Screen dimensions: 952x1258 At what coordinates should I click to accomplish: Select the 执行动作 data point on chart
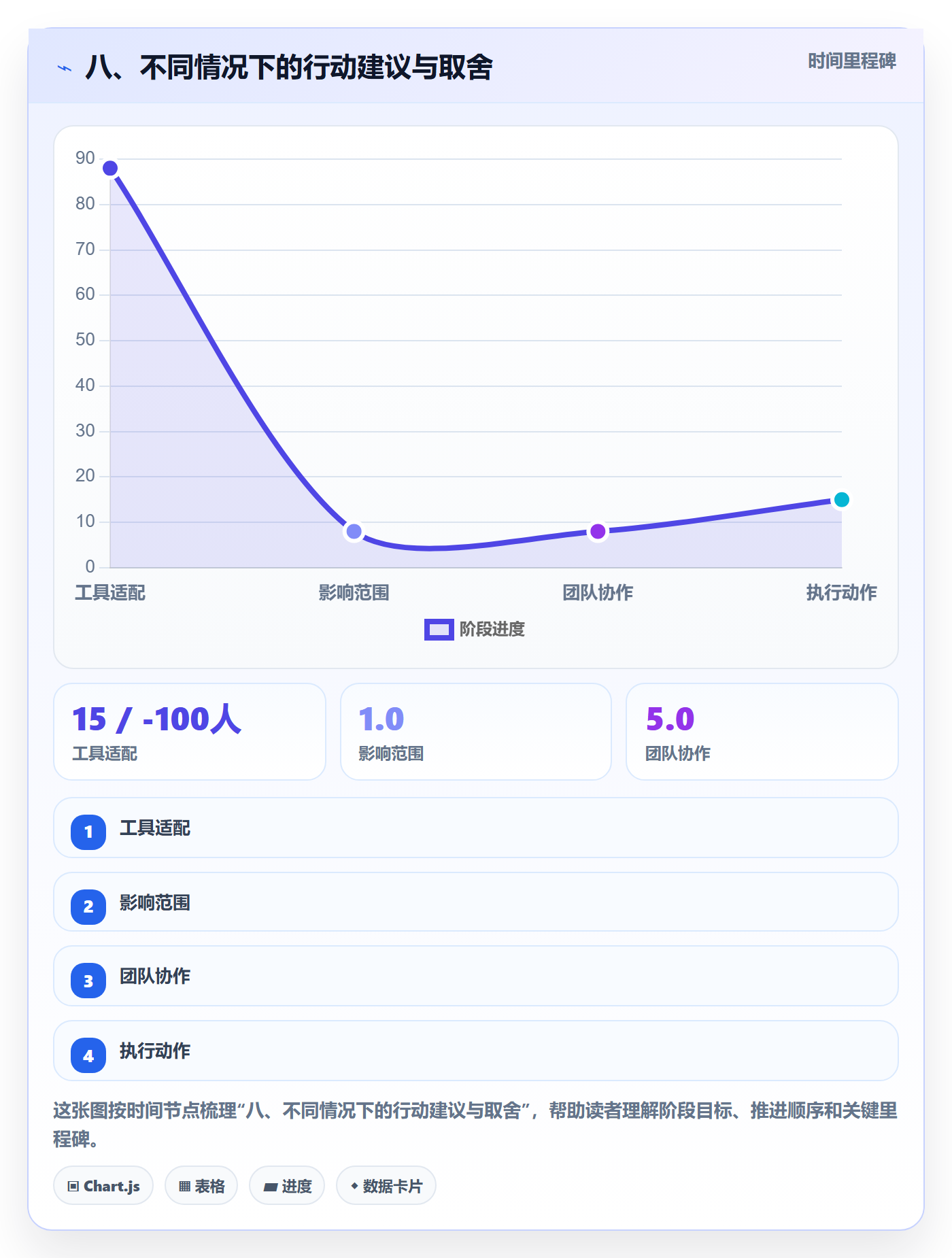[841, 500]
